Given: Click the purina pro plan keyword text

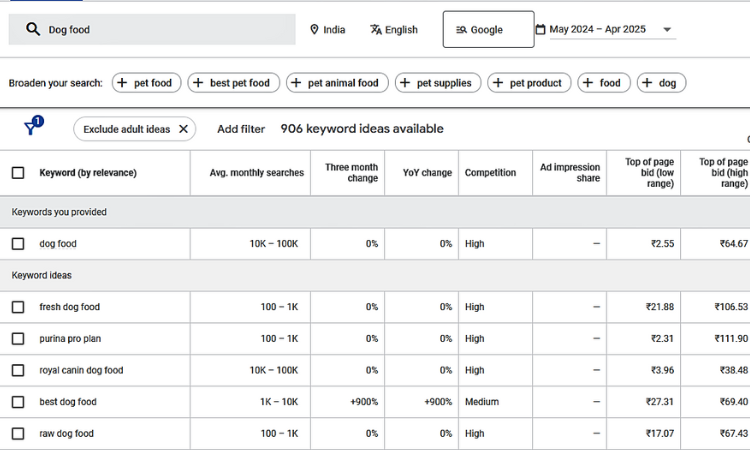Looking at the screenshot, I should coord(70,339).
